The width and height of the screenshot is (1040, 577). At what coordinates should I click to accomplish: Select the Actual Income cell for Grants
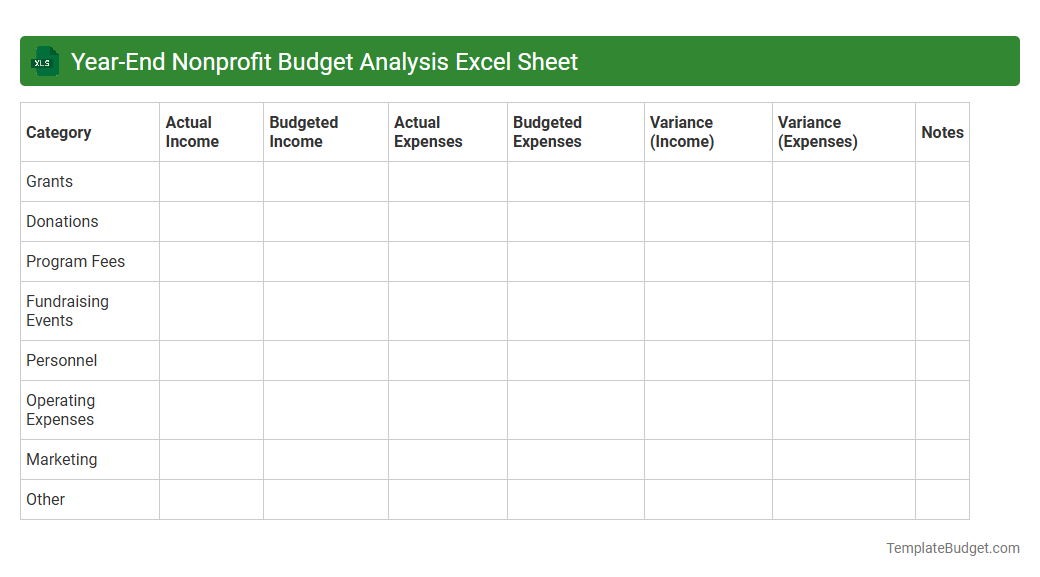pos(210,181)
